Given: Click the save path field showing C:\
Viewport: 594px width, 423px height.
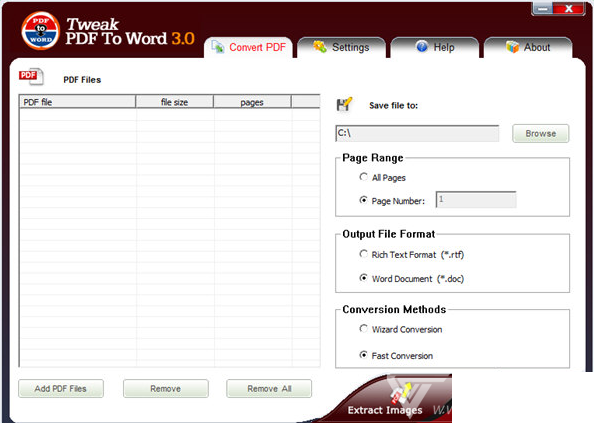Looking at the screenshot, I should 417,133.
